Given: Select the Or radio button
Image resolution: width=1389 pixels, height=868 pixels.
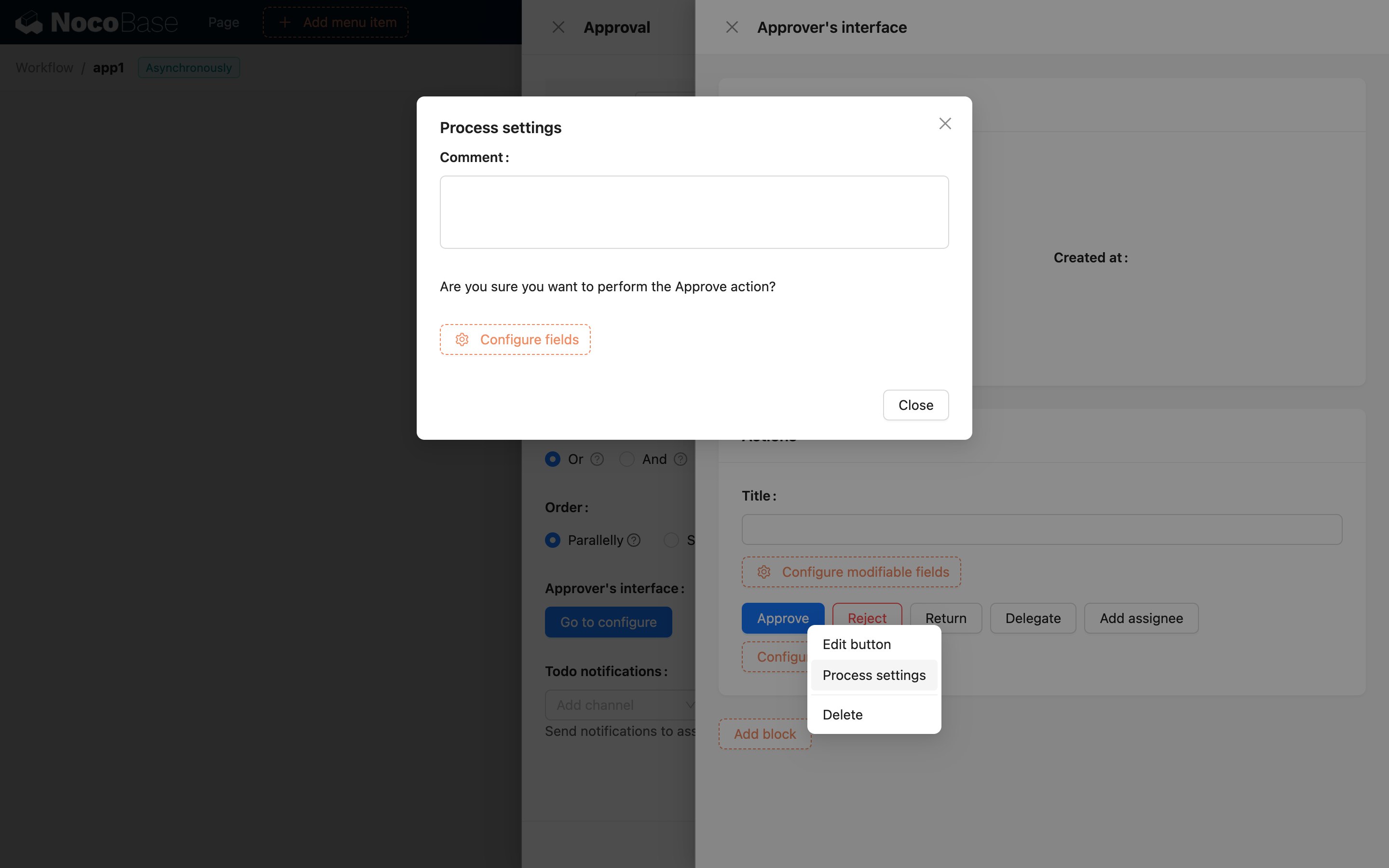Looking at the screenshot, I should [553, 459].
